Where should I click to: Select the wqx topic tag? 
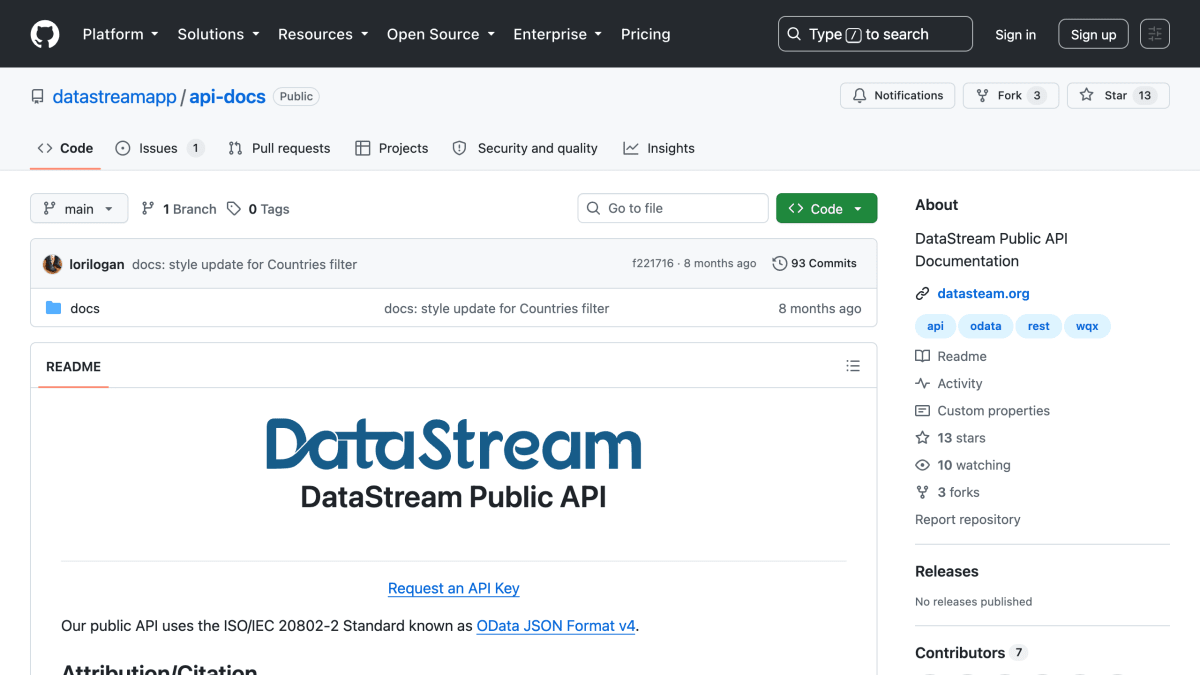coord(1087,326)
